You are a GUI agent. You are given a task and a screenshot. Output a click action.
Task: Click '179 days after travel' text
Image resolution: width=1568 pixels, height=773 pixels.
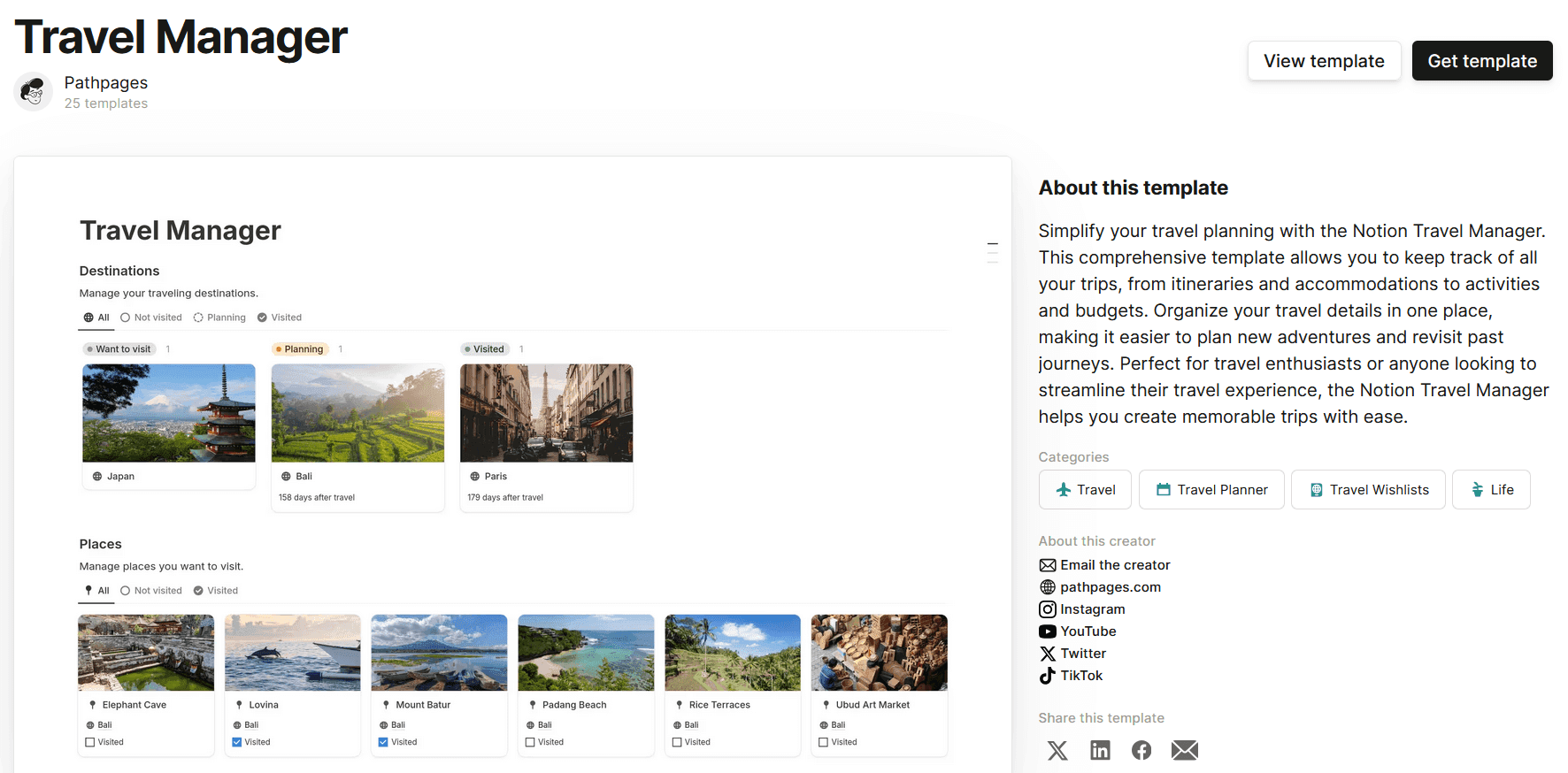[x=505, y=498]
